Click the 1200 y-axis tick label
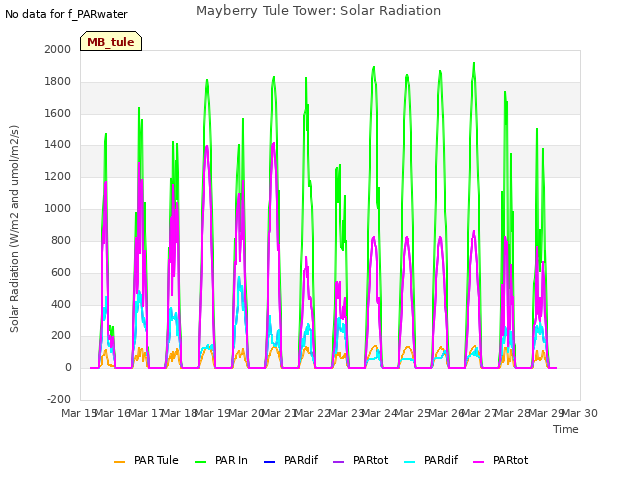This screenshot has width=640, height=480. [58, 177]
